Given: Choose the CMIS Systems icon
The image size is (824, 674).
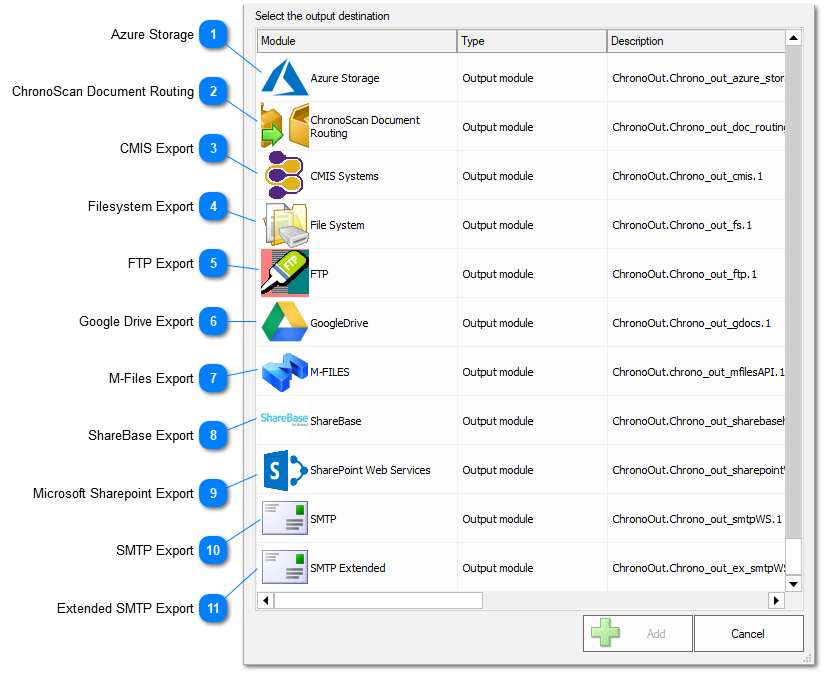Looking at the screenshot, I should point(284,175).
